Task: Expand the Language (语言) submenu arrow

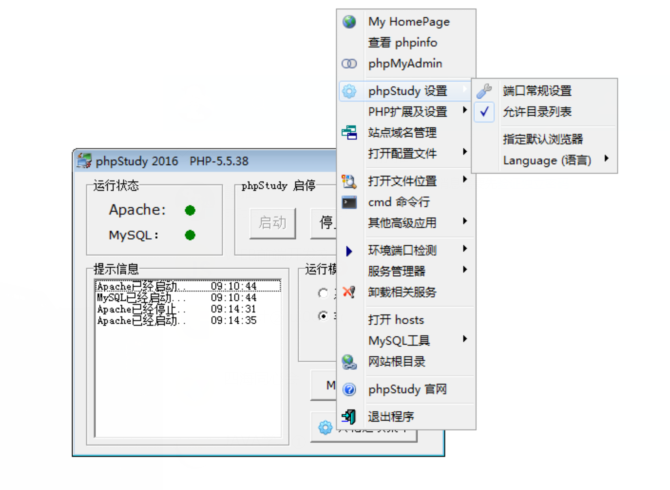Action: coord(606,158)
